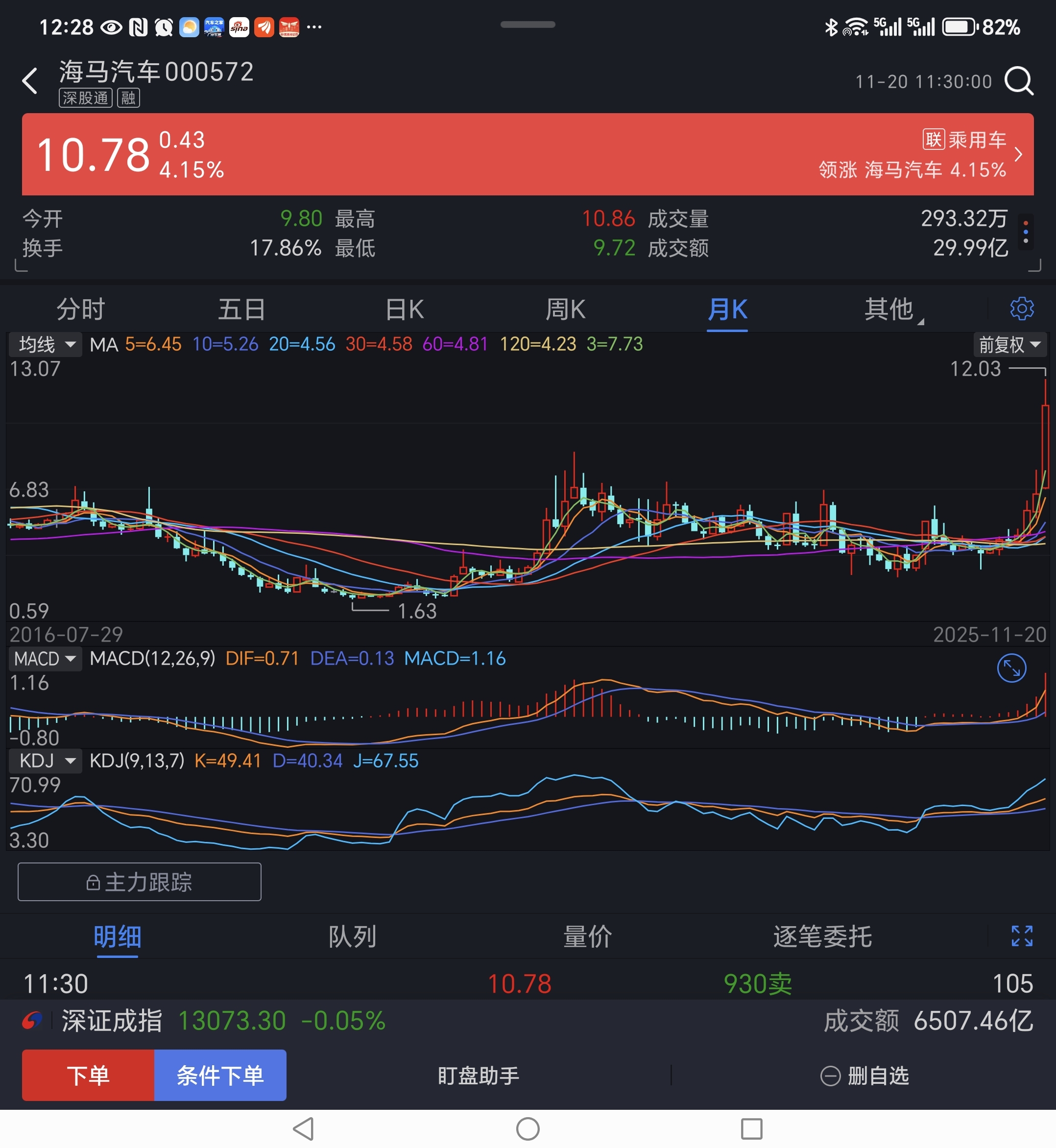This screenshot has width=1056, height=1148.
Task: Tap the red 下单 button
Action: [x=88, y=1076]
